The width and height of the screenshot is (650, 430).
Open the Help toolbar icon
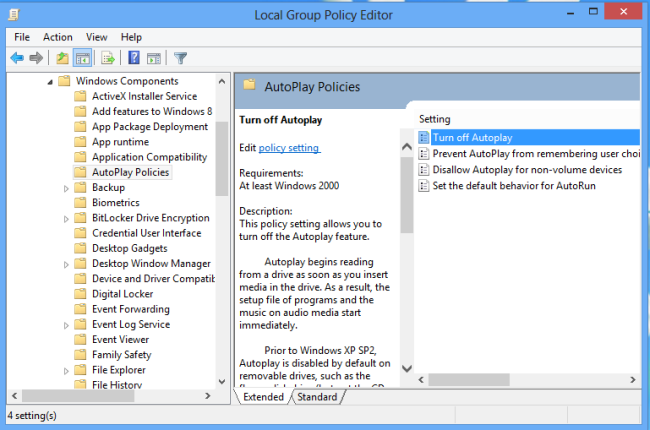pos(134,58)
